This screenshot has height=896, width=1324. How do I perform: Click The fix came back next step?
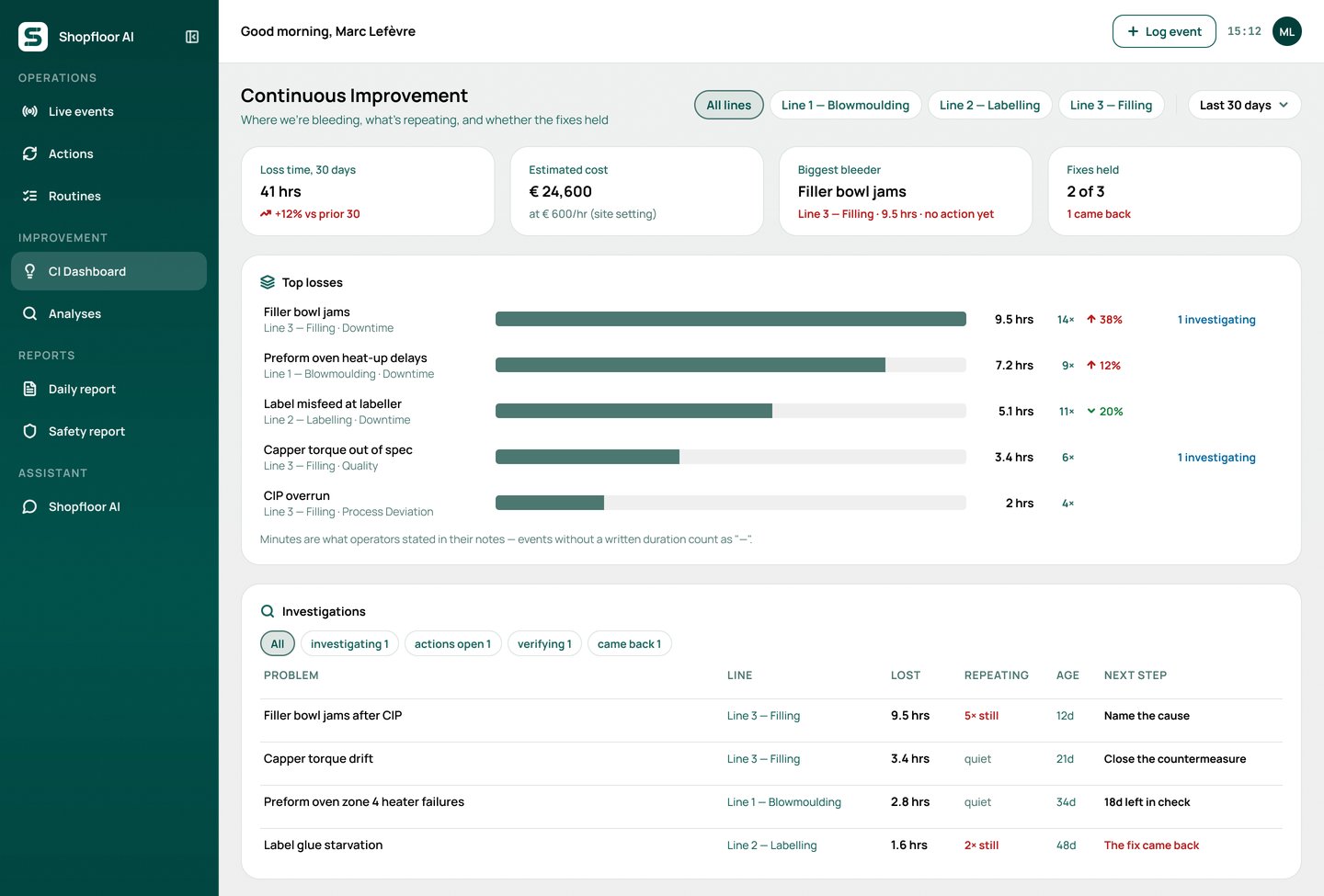[x=1151, y=845]
